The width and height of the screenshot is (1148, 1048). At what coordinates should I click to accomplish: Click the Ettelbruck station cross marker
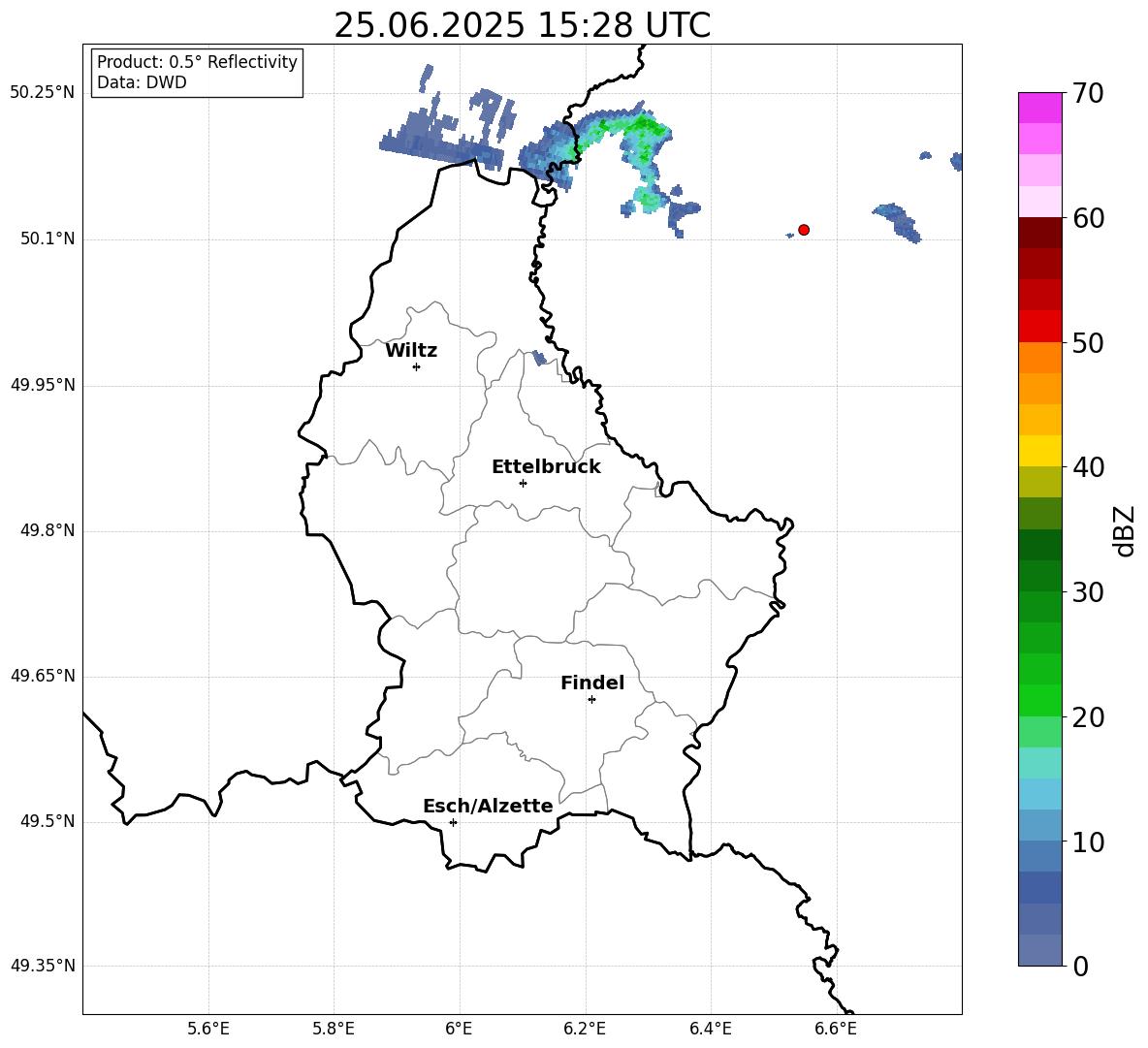[523, 483]
